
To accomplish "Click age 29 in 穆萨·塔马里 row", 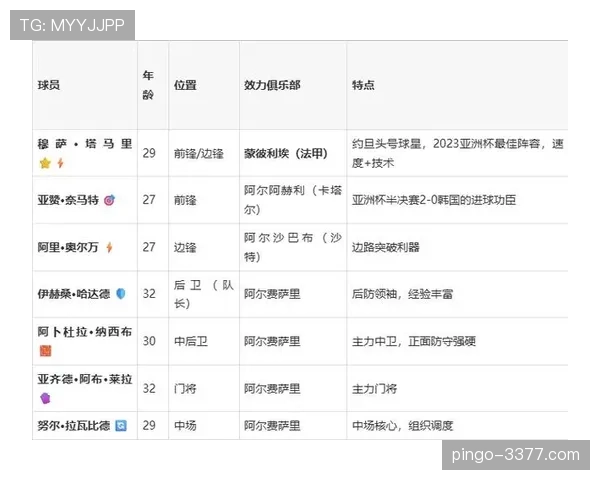I will 149,153.
